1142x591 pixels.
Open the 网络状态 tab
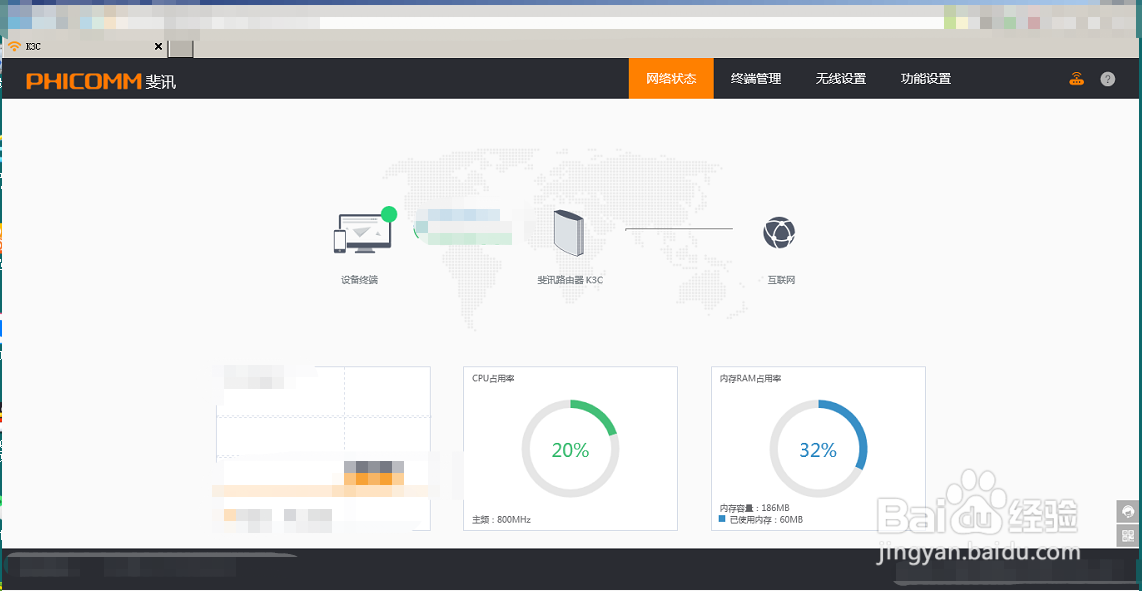coord(671,79)
